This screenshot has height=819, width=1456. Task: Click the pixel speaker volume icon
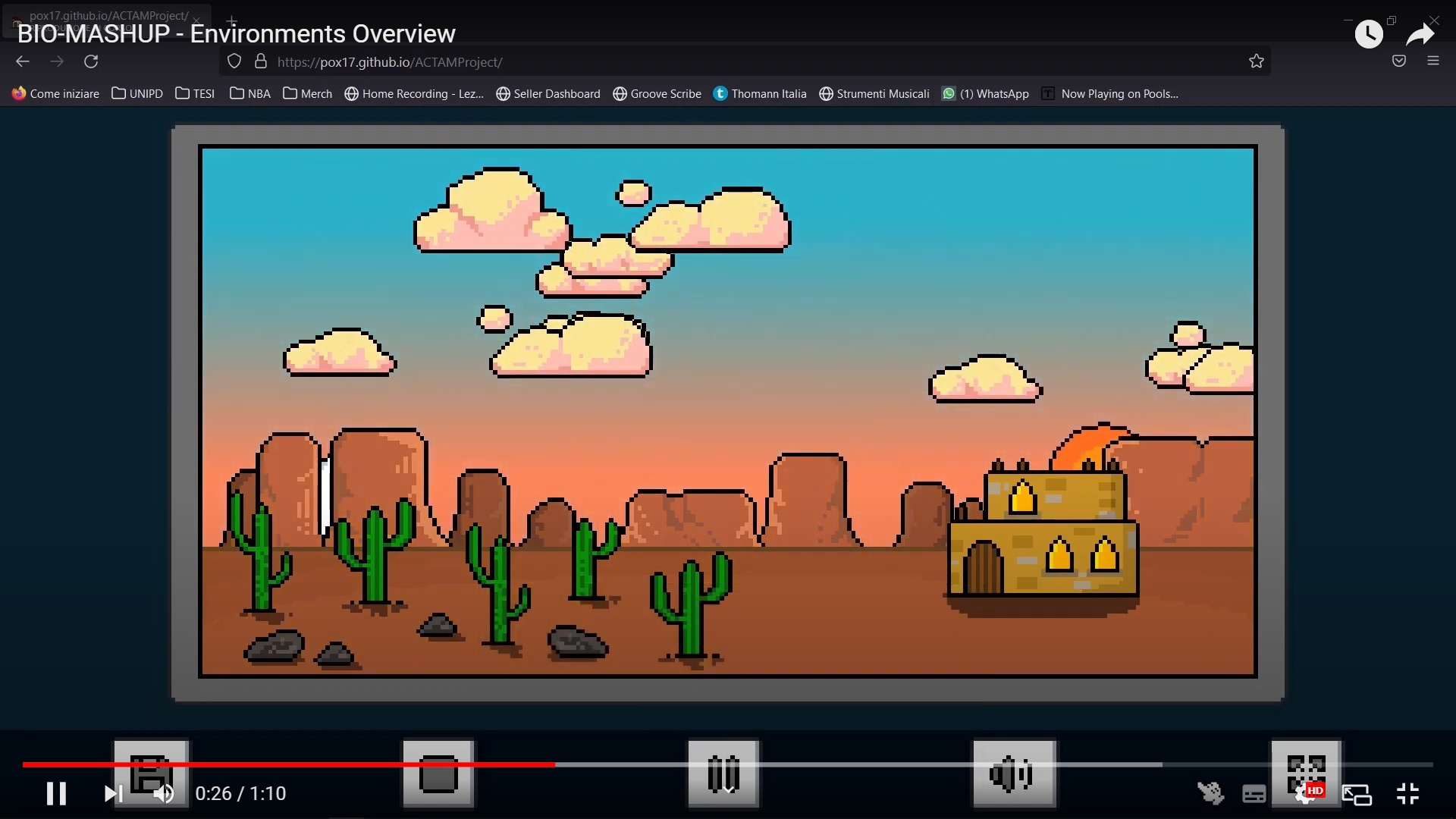point(1013,773)
